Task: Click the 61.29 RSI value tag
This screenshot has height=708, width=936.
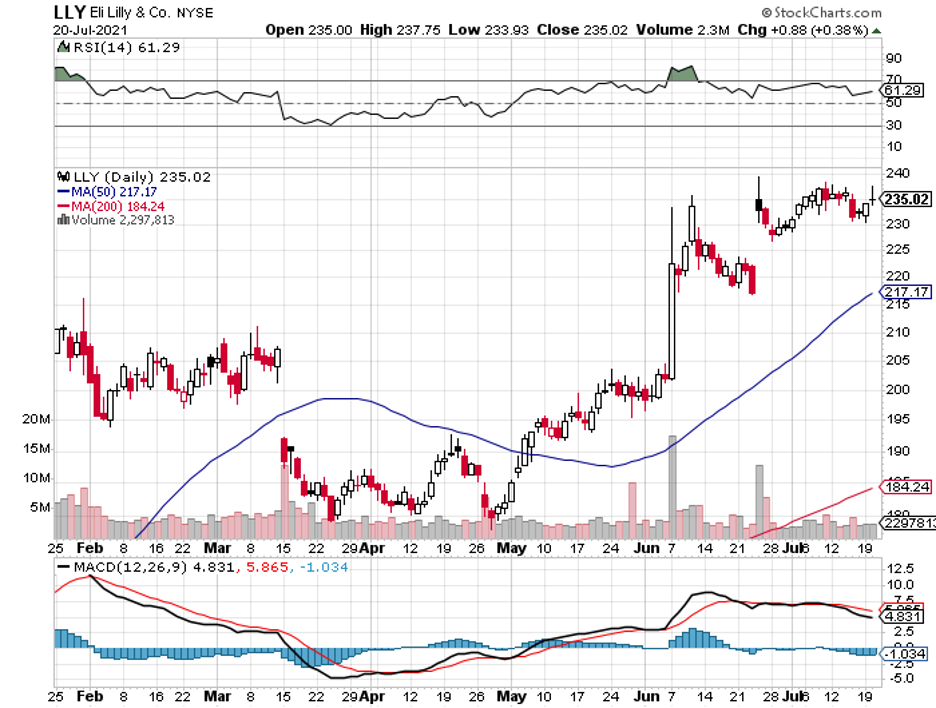Action: (903, 90)
